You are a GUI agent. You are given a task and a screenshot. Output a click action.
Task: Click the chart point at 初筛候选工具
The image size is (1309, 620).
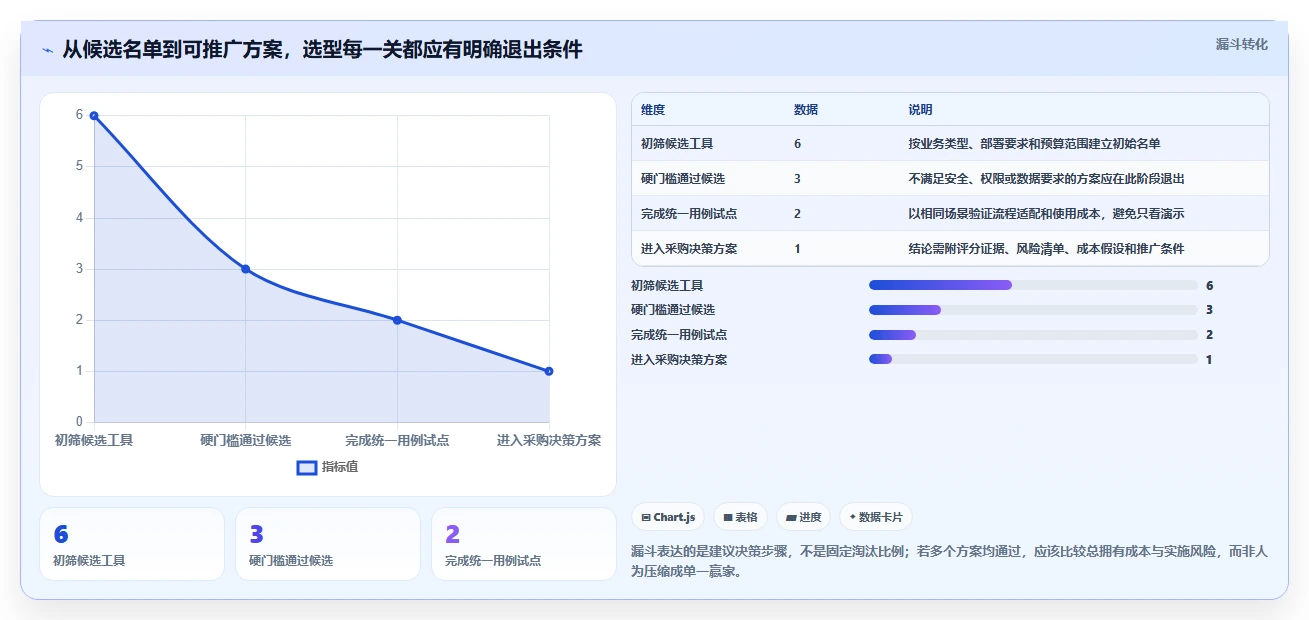pyautogui.click(x=94, y=116)
